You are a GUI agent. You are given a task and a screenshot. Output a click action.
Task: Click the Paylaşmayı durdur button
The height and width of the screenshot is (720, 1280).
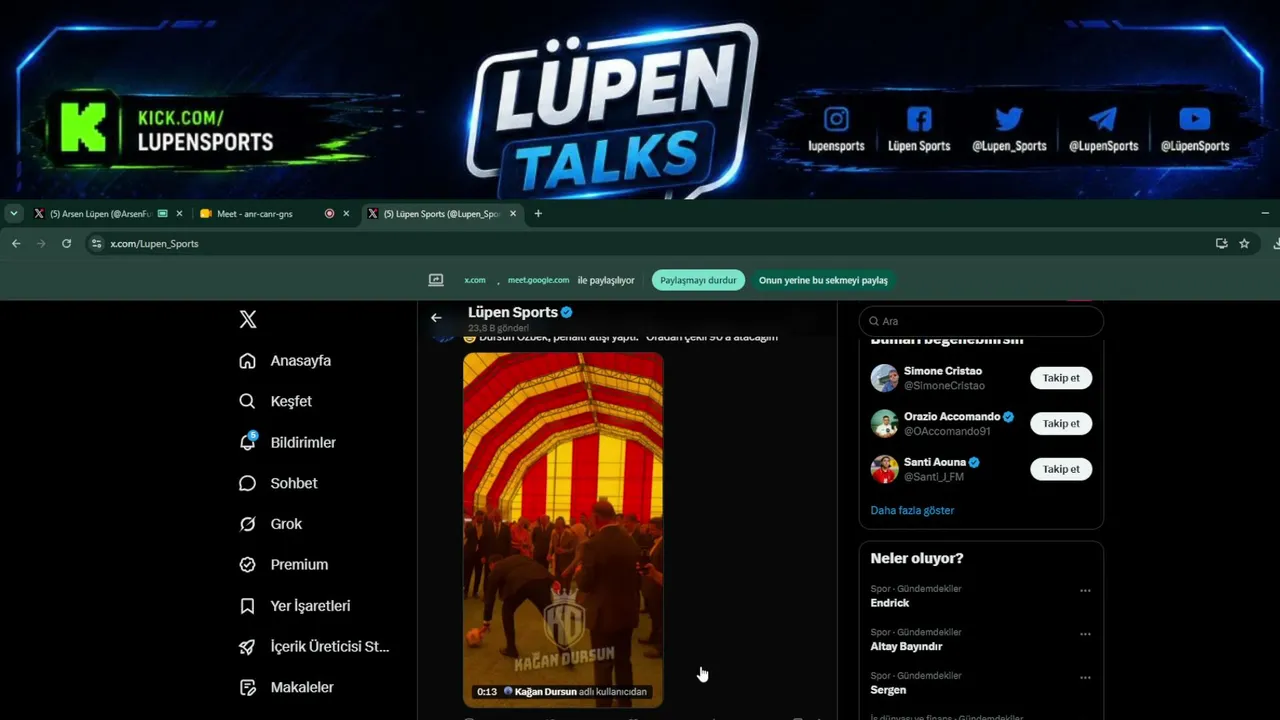point(698,281)
